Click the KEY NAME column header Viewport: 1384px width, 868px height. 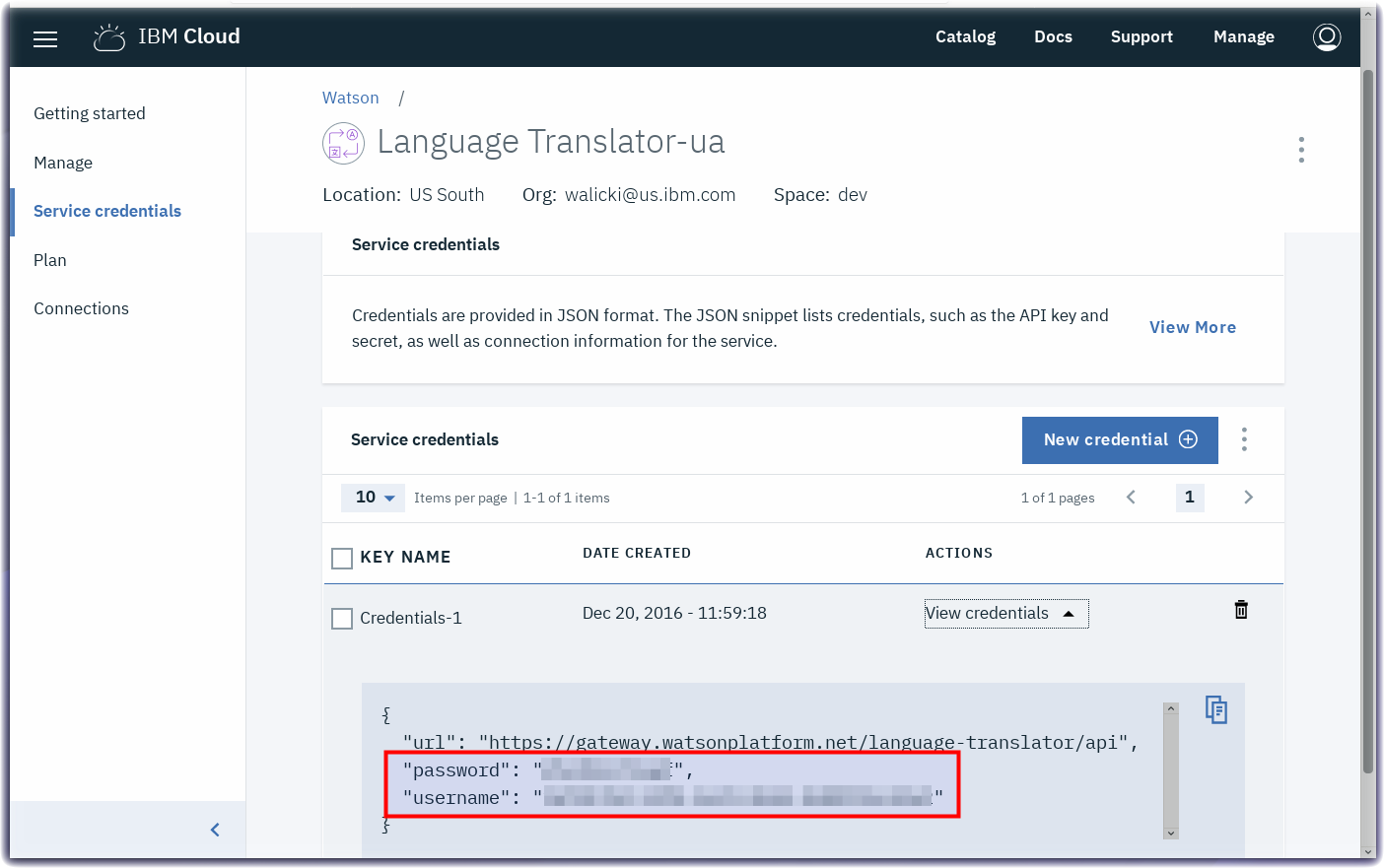tap(405, 557)
